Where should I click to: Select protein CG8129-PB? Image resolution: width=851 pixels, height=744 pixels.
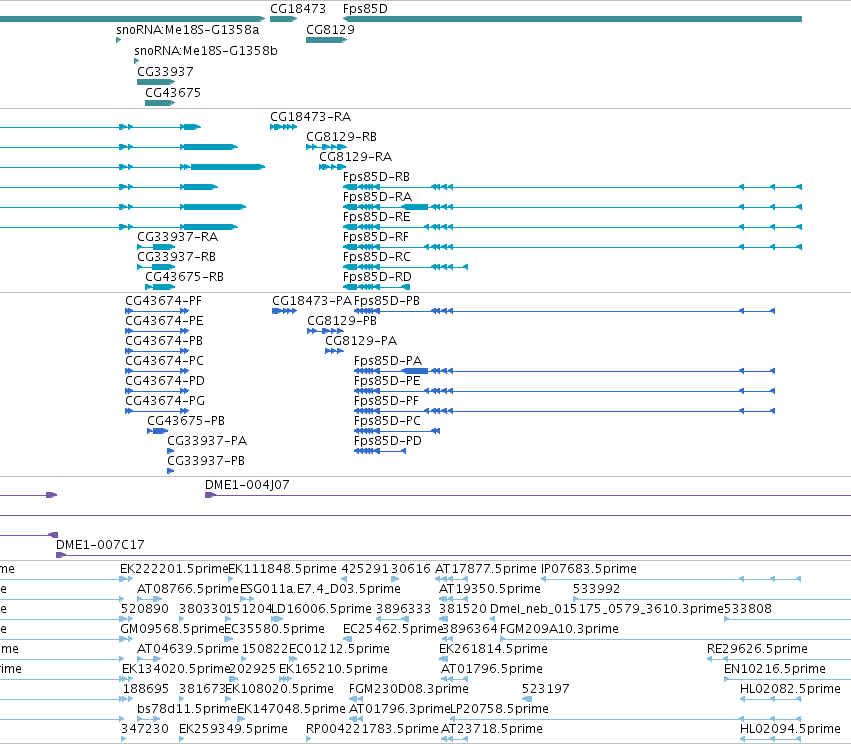pyautogui.click(x=342, y=321)
